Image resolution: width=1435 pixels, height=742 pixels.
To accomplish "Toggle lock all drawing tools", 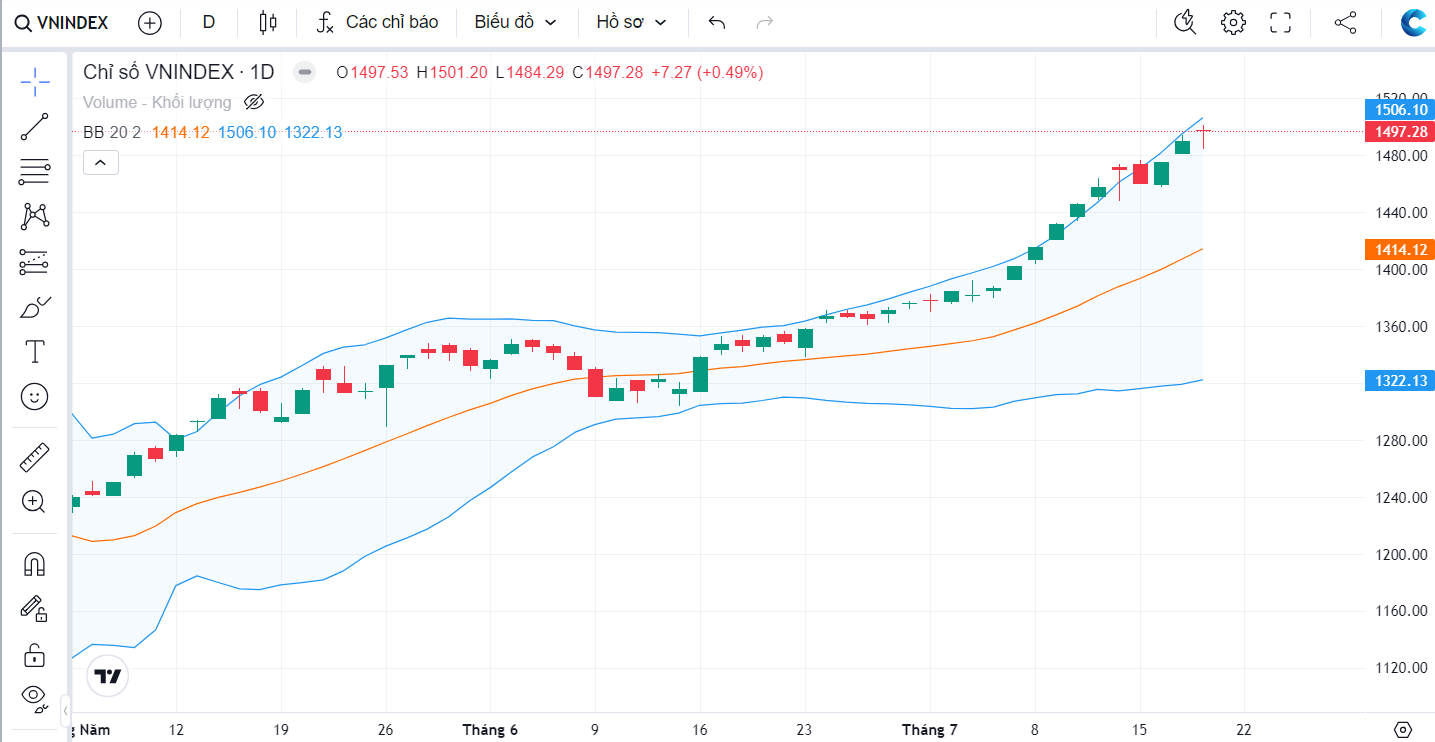I will coord(35,655).
